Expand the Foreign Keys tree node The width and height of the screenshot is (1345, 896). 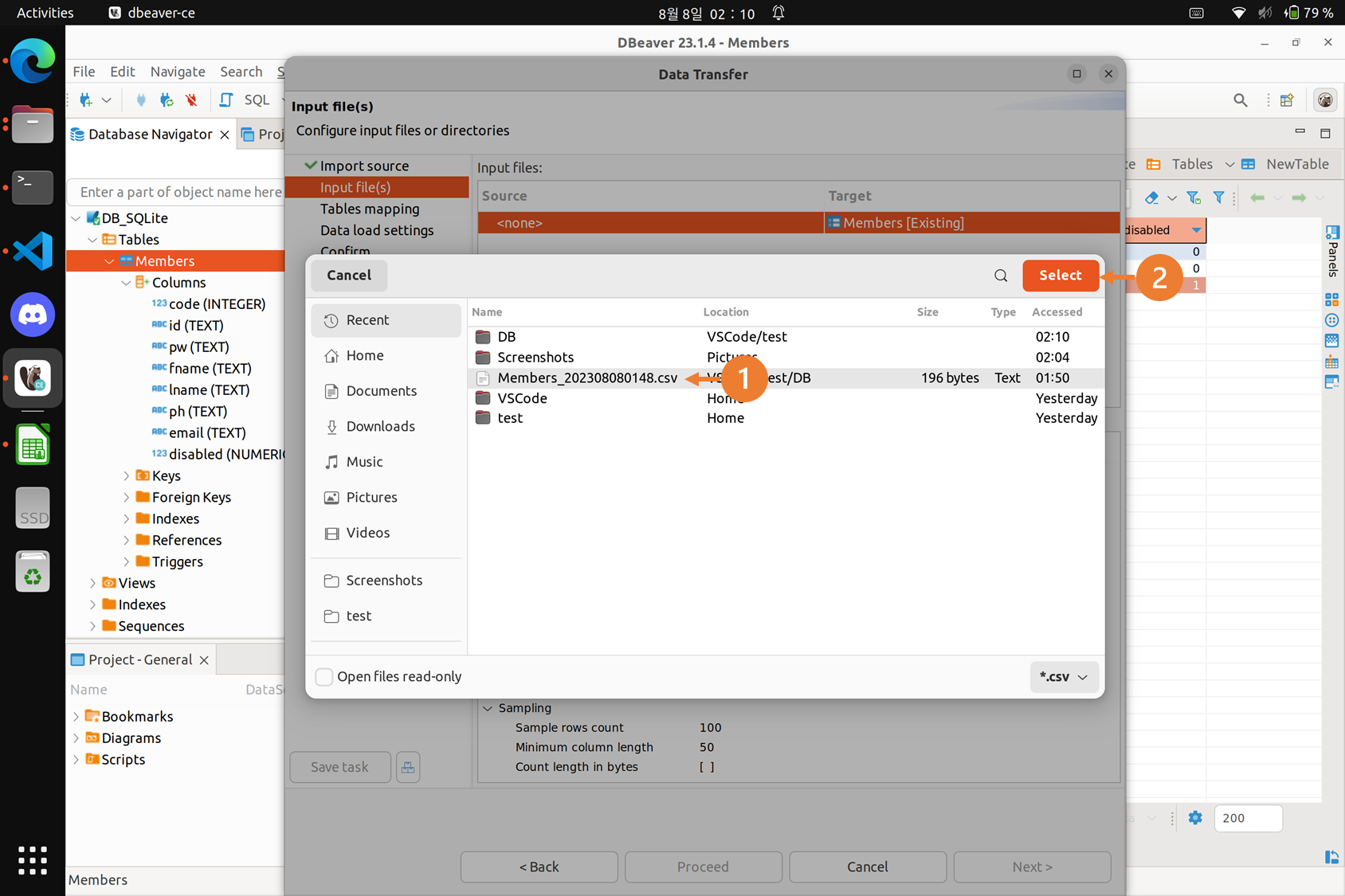pyautogui.click(x=126, y=498)
